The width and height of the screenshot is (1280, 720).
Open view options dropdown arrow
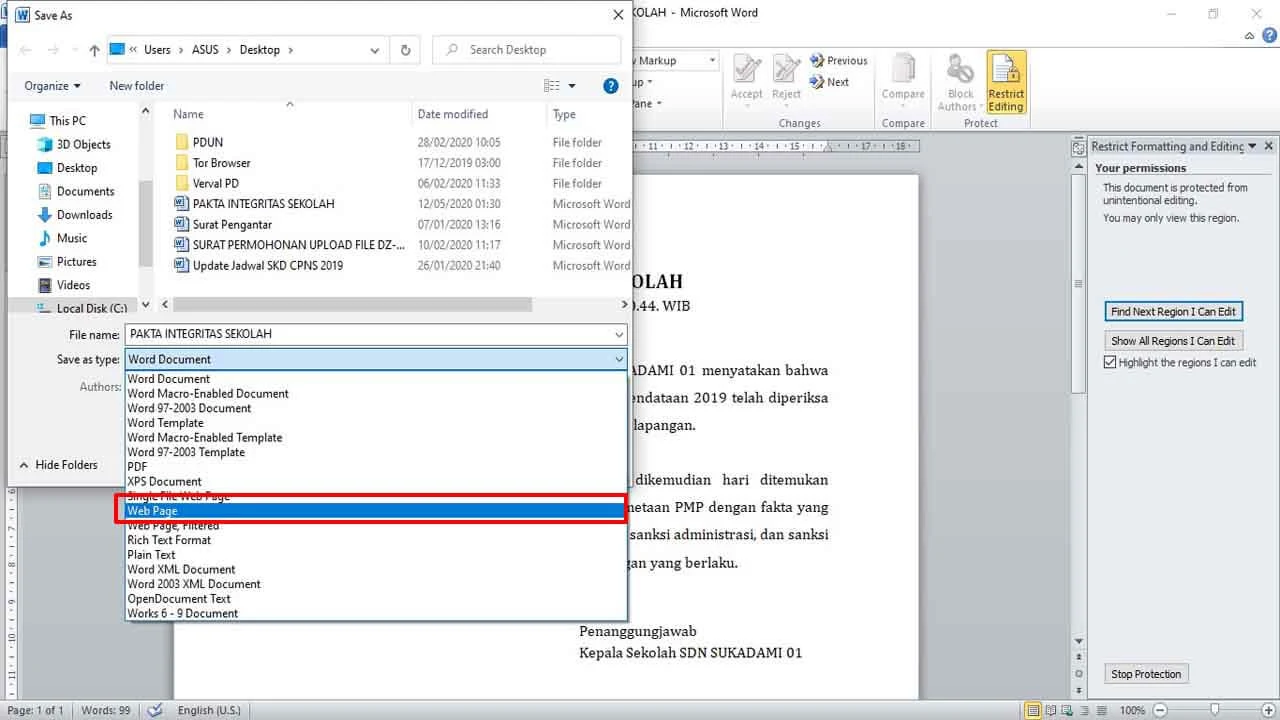click(x=572, y=86)
